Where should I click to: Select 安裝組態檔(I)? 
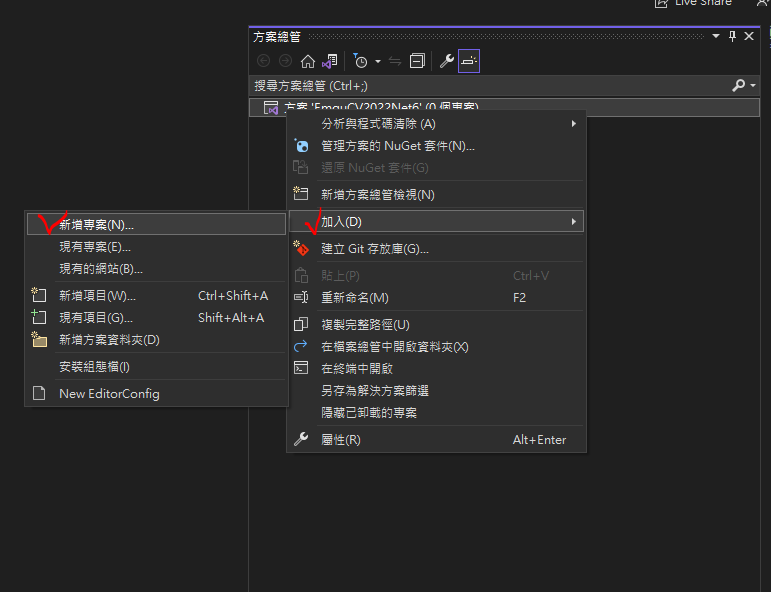click(156, 367)
